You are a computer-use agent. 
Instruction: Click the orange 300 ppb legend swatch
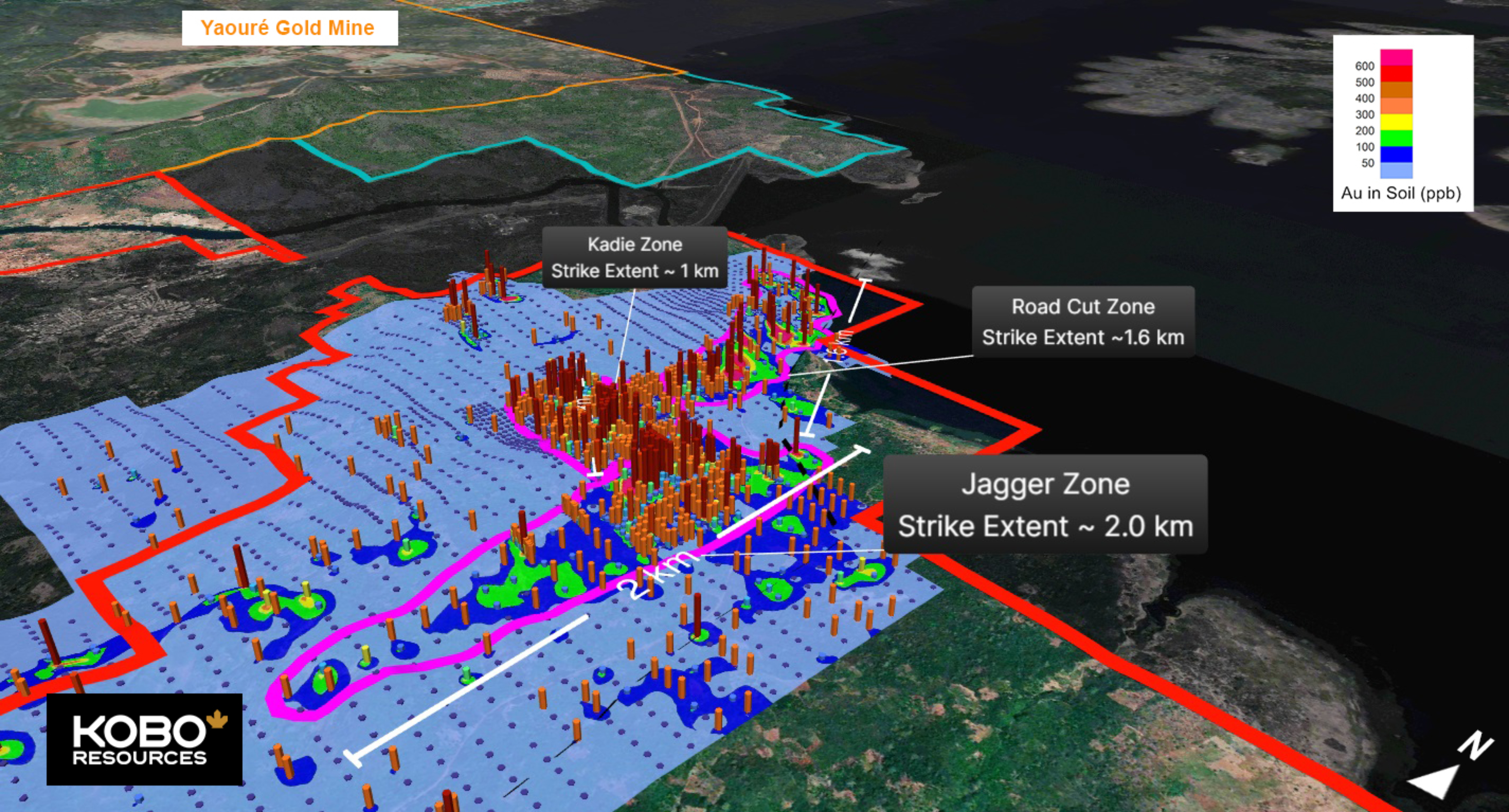[1396, 106]
